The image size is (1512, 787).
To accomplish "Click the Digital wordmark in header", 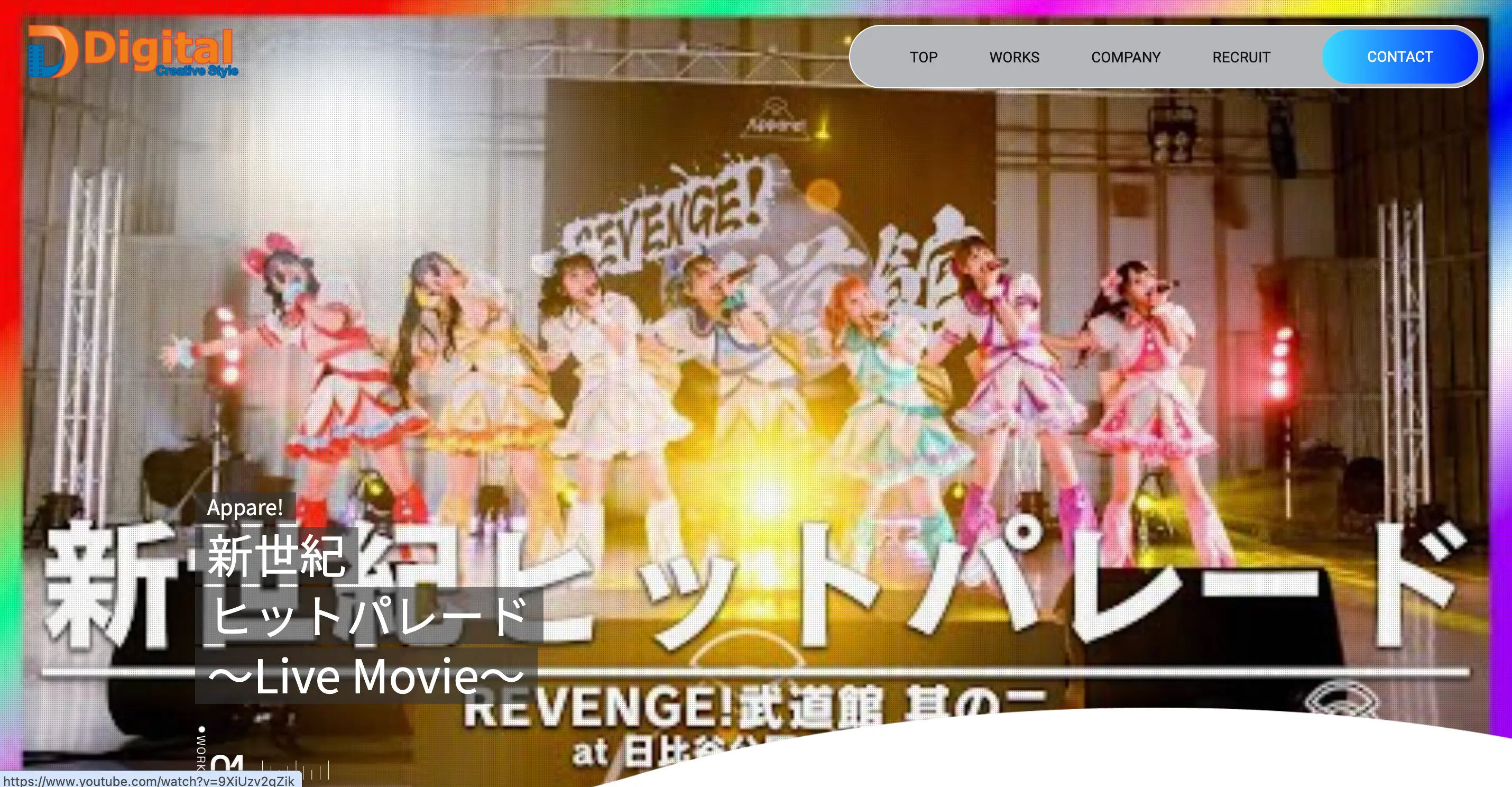I will (x=159, y=48).
